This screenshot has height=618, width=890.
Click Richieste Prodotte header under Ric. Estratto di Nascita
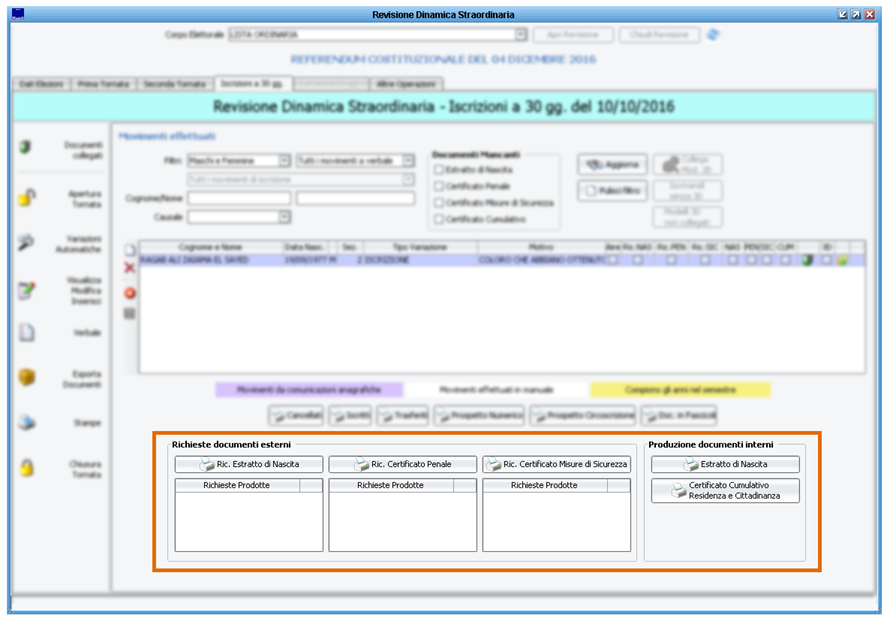click(237, 485)
